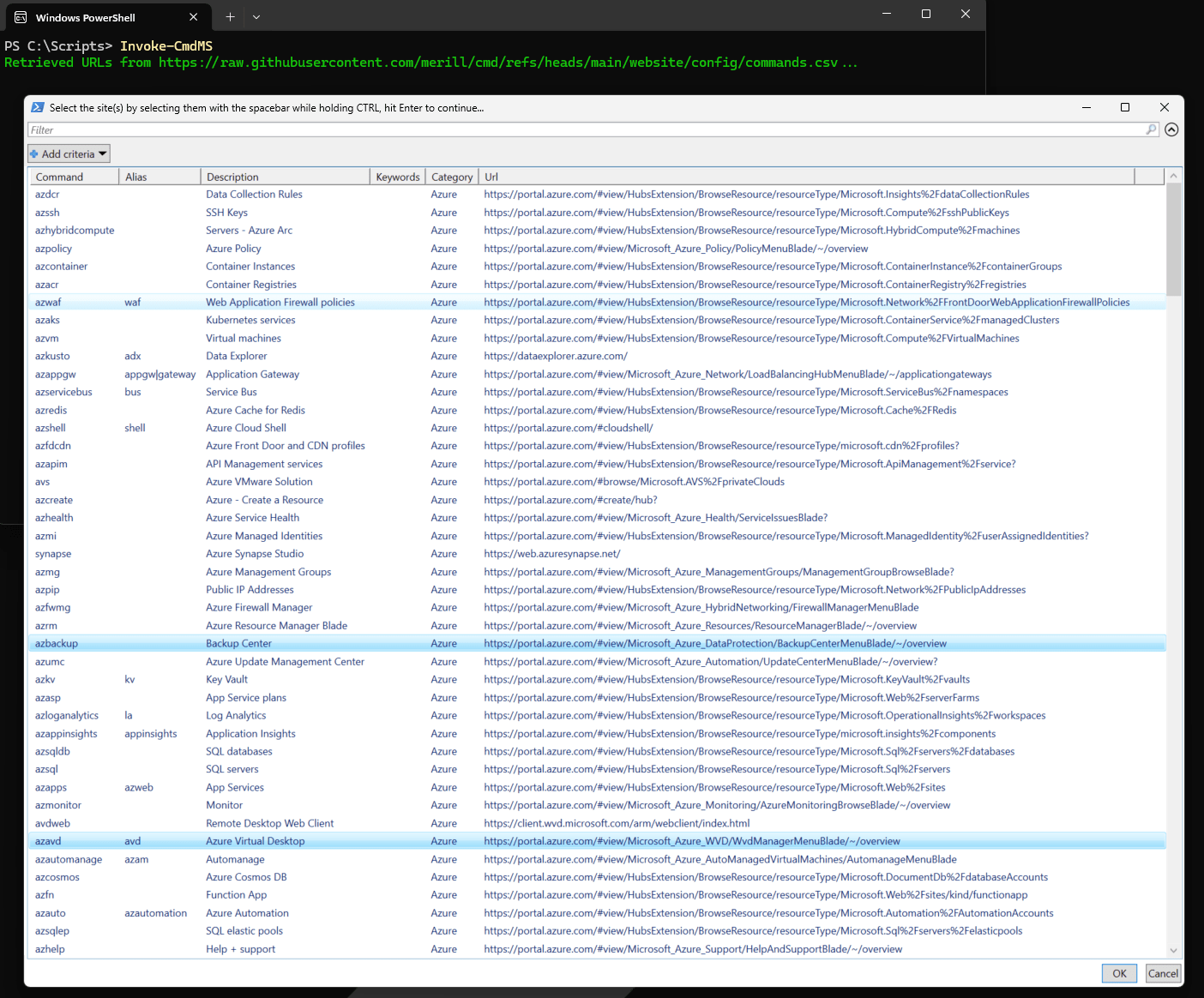Dismiss the grid dialog with Cancel
This screenshot has height=998, width=1204.
1163,973
